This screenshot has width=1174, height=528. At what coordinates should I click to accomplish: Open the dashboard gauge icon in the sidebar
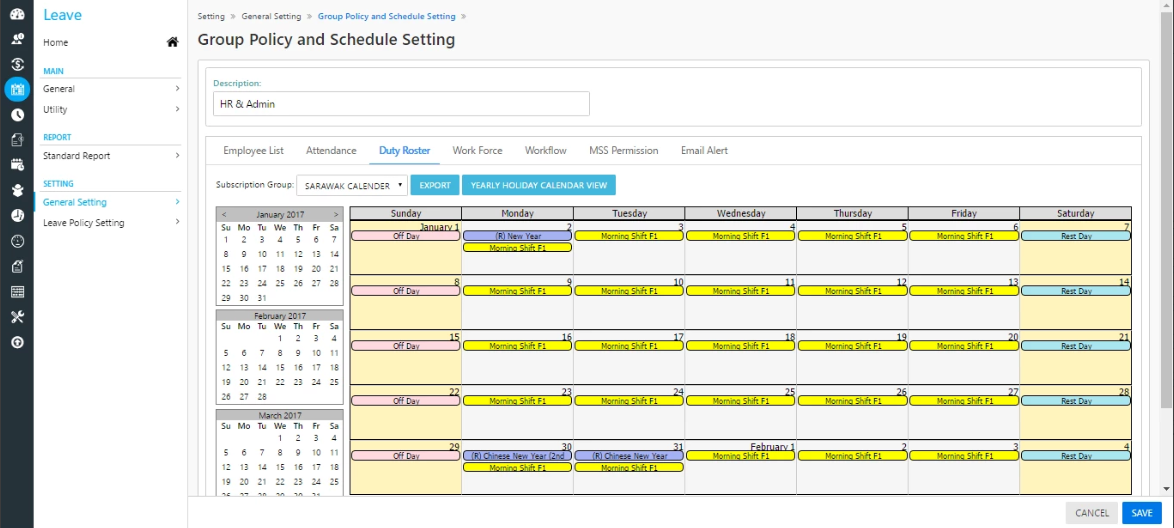[x=16, y=14]
